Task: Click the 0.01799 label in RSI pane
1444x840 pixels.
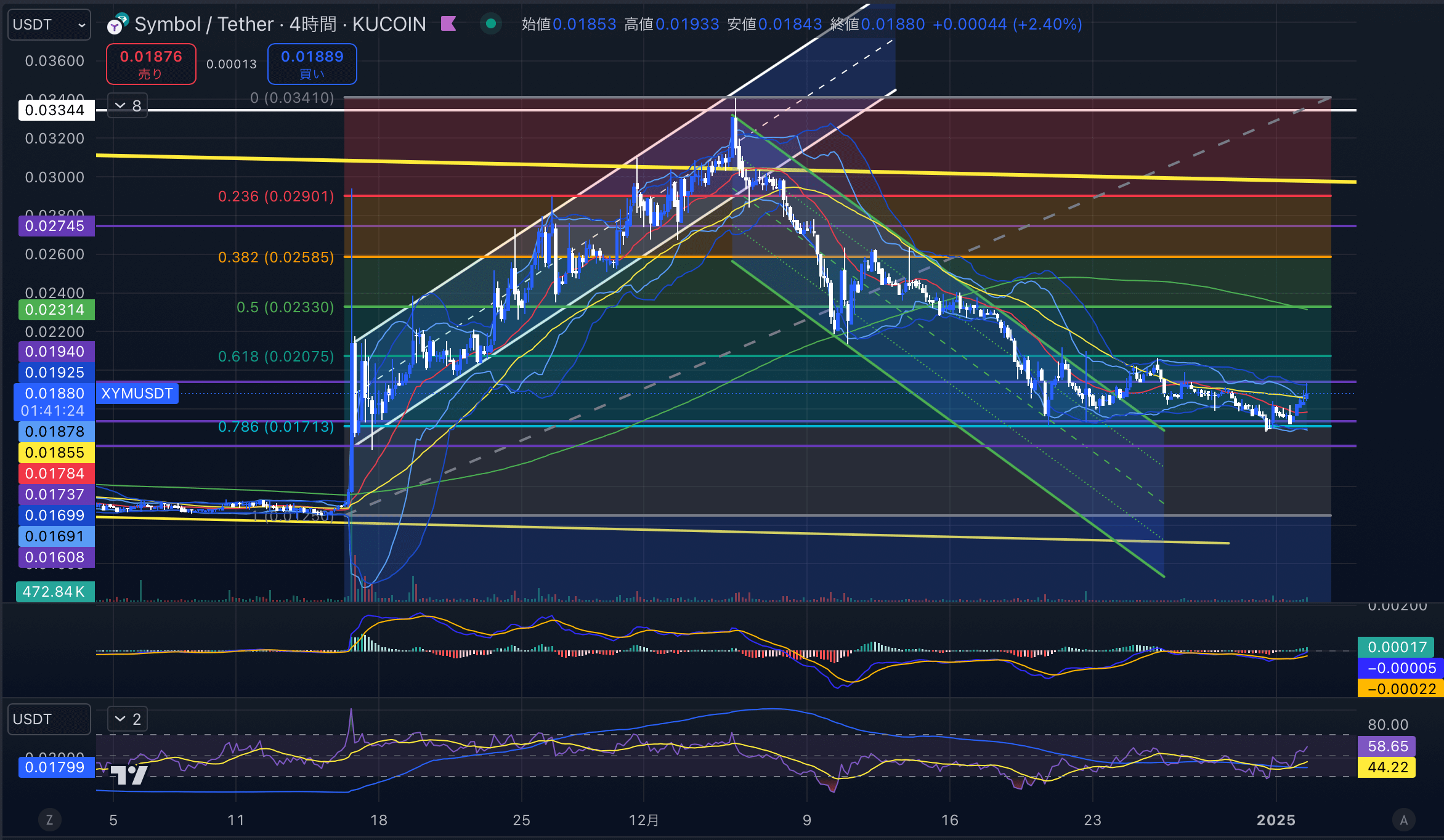Action: (55, 767)
